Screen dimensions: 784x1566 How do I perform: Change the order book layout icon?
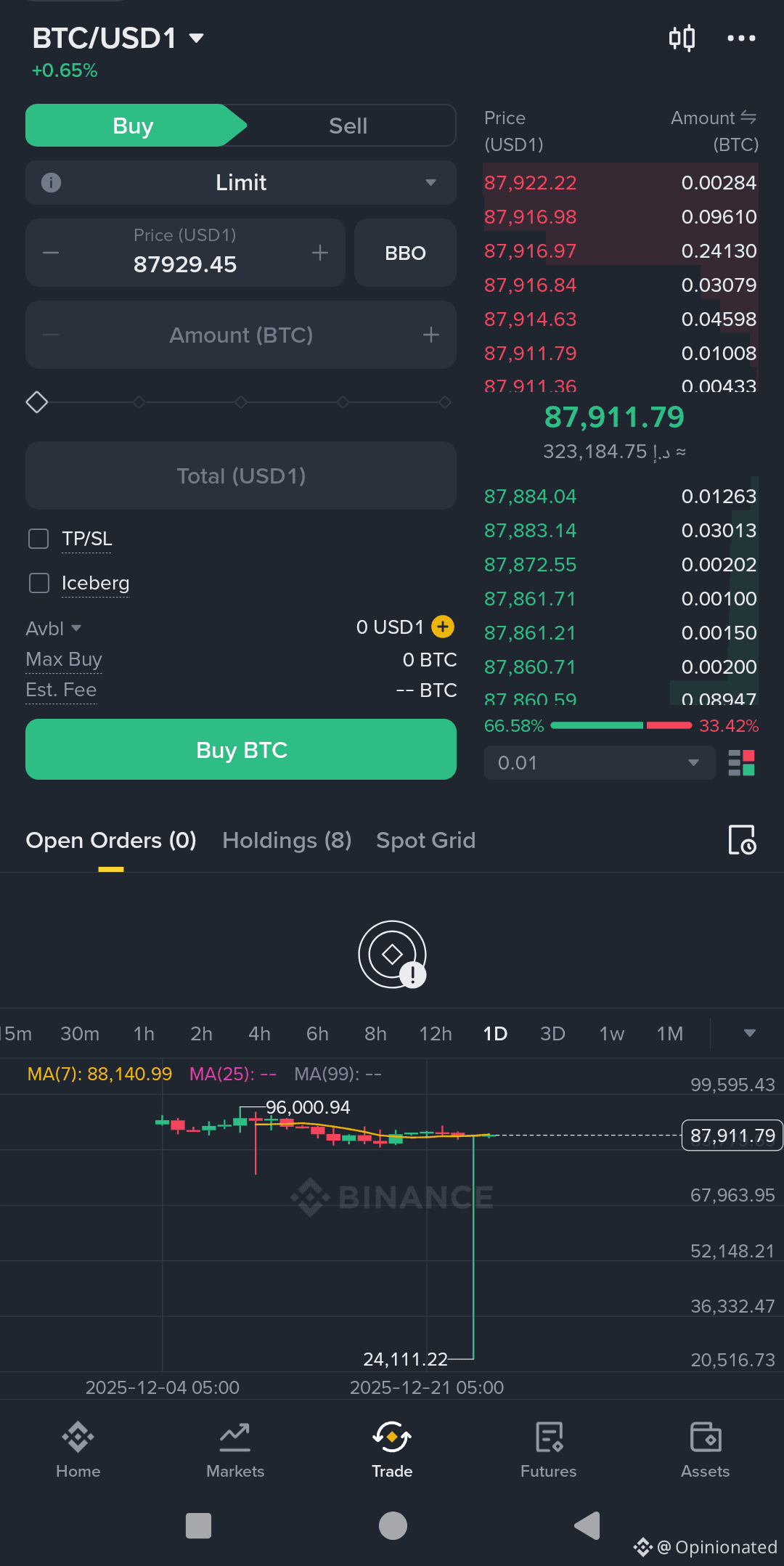pyautogui.click(x=741, y=763)
